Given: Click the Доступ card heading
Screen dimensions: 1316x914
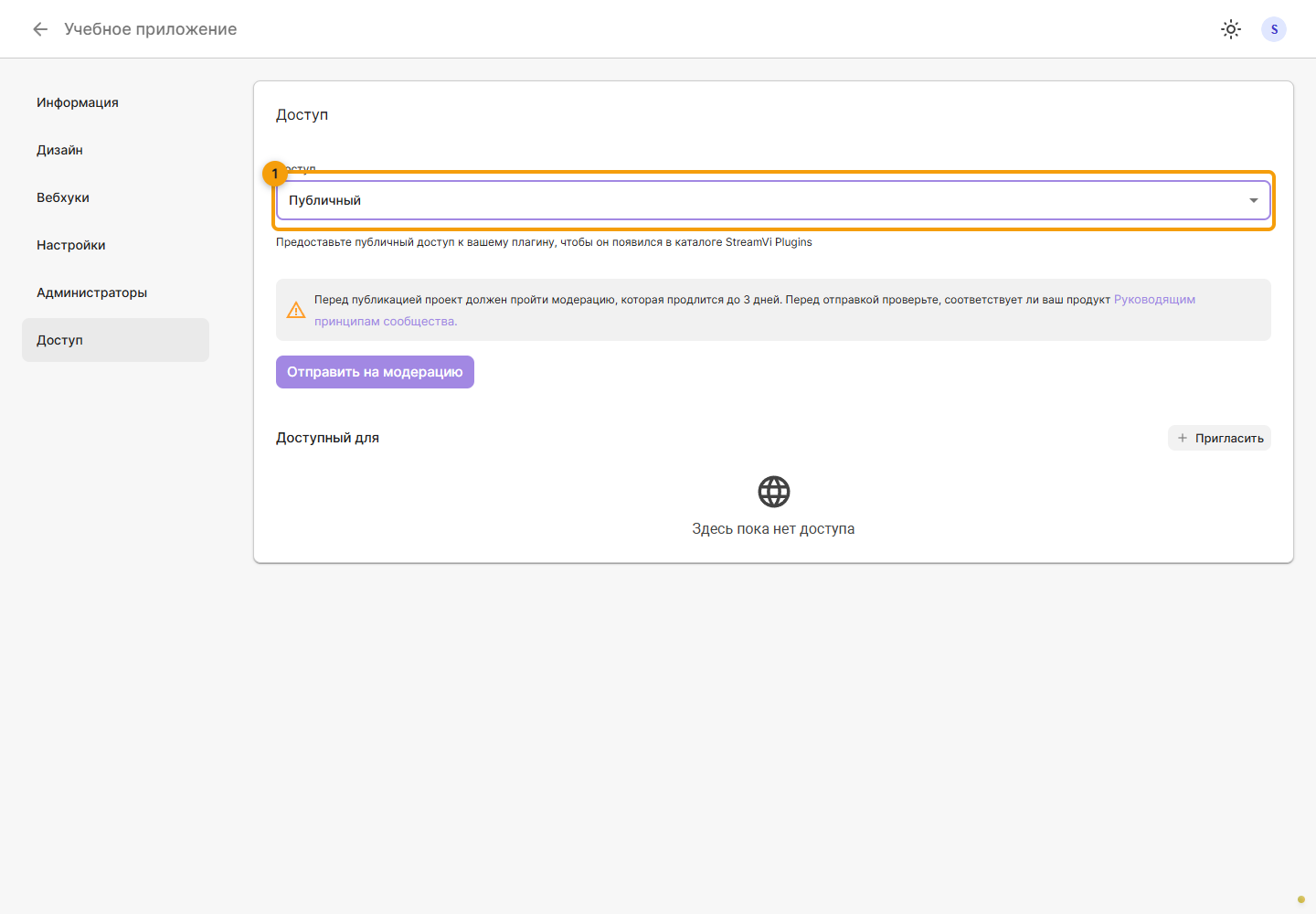Looking at the screenshot, I should pos(302,115).
